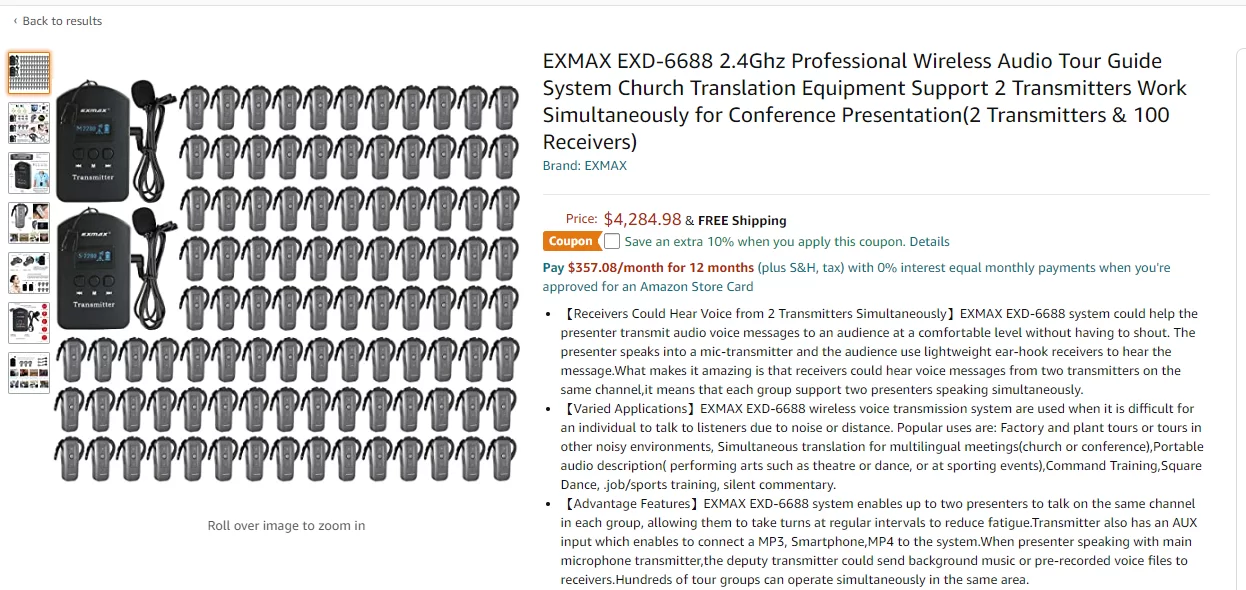Select the fourth thumbnail showing ear-hook receiver
Viewport: 1246px width, 590px height.
point(29,222)
